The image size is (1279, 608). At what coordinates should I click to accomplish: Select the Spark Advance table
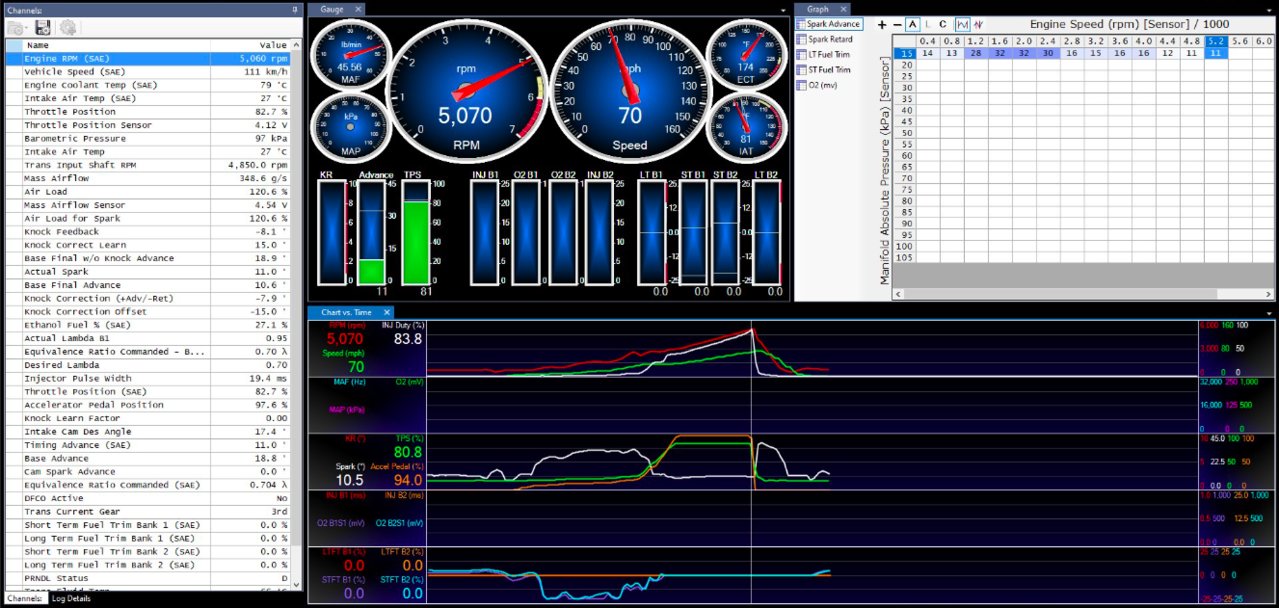[829, 24]
